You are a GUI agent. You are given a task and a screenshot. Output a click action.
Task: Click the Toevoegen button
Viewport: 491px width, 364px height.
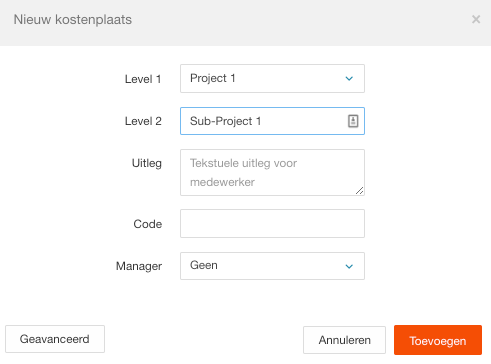pyautogui.click(x=438, y=340)
